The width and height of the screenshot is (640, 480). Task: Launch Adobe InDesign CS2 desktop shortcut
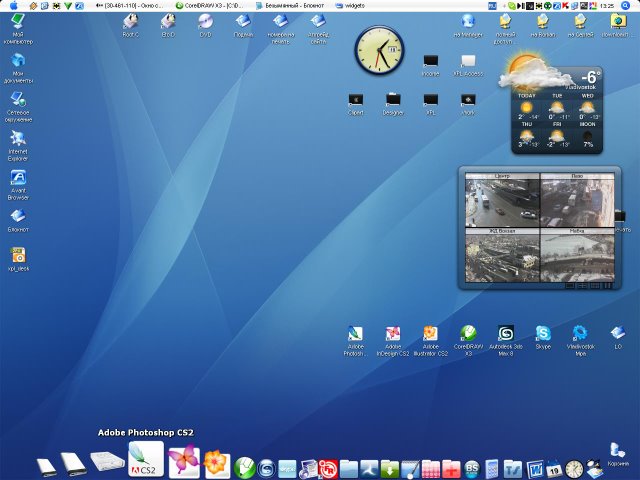point(393,341)
